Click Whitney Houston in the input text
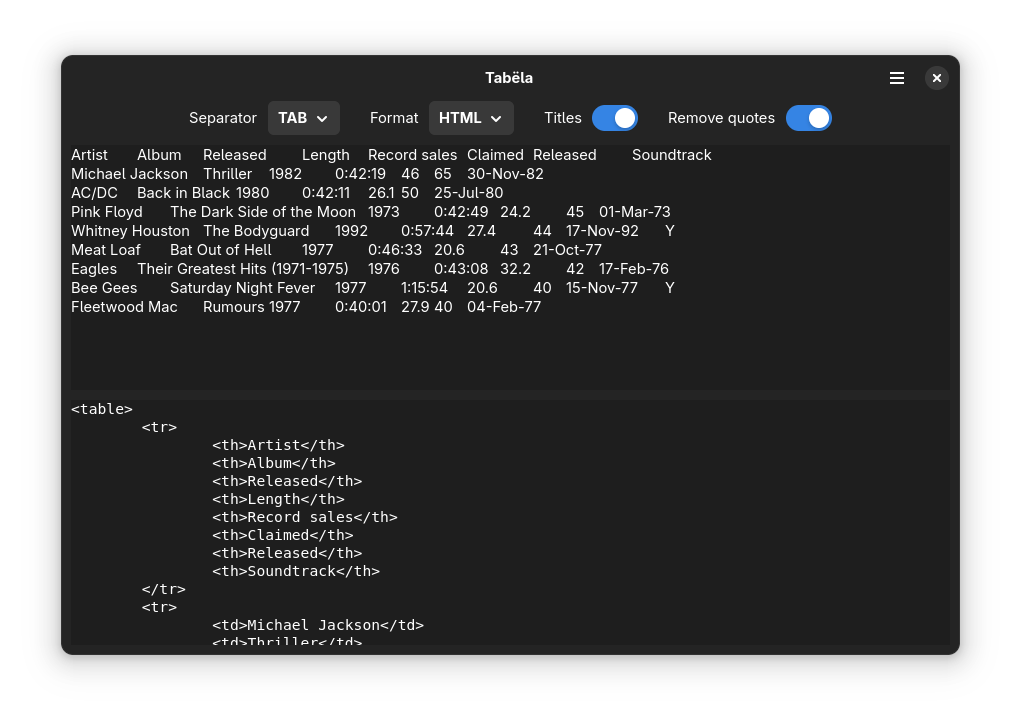The height and width of the screenshot is (722, 1021). coord(130,230)
